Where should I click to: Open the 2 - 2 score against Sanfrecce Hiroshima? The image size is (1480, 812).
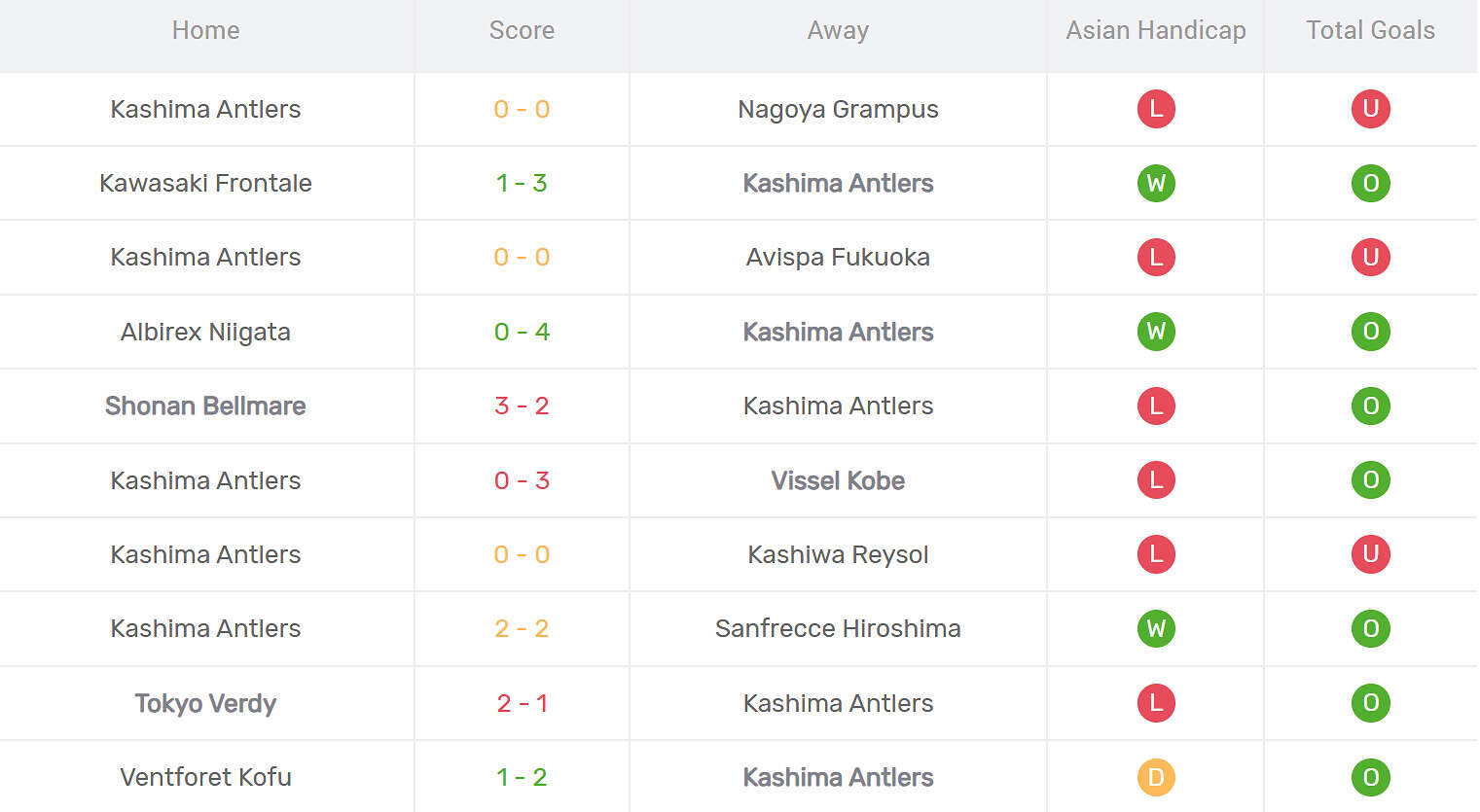(x=522, y=628)
